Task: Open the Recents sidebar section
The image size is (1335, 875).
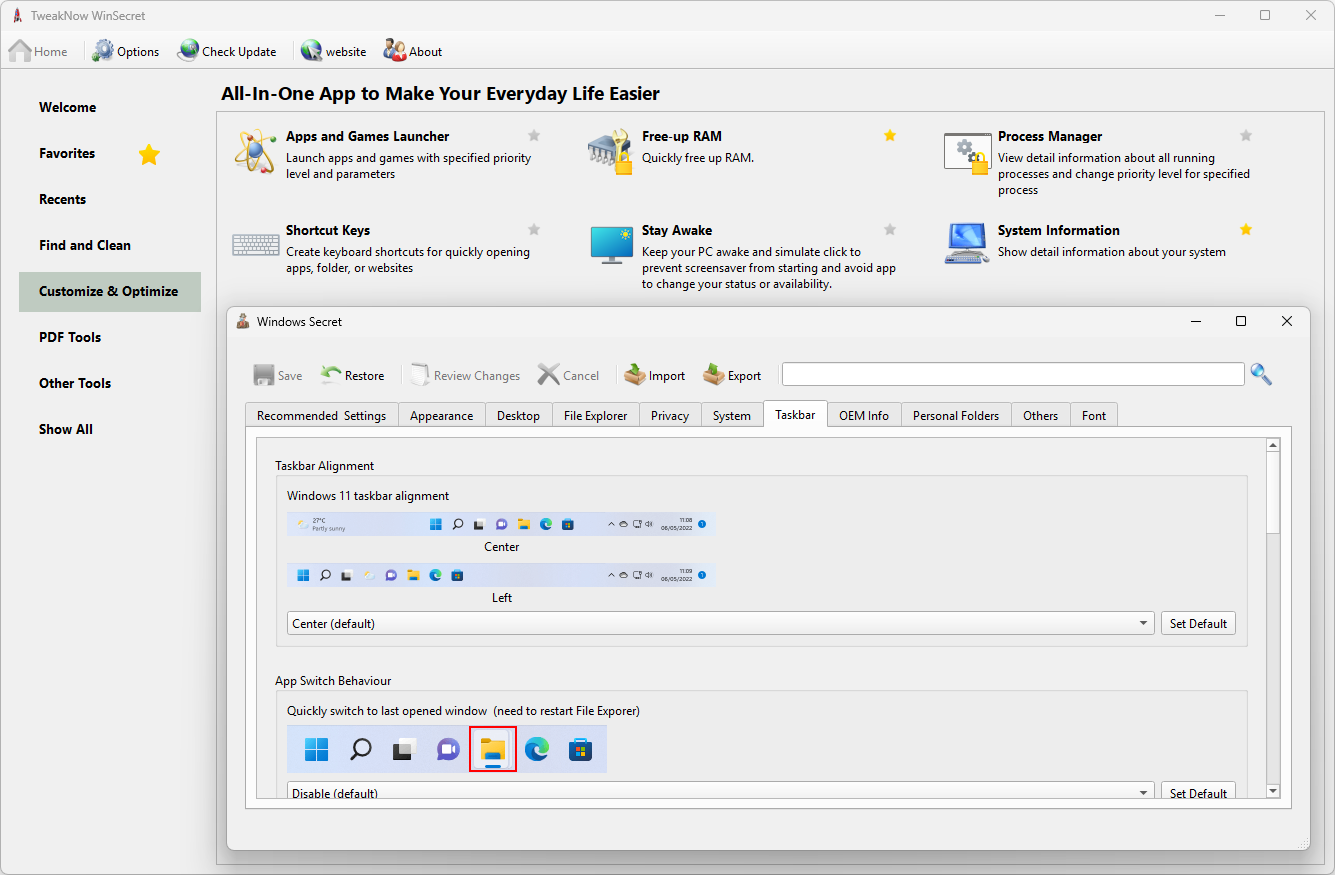Action: coord(110,199)
